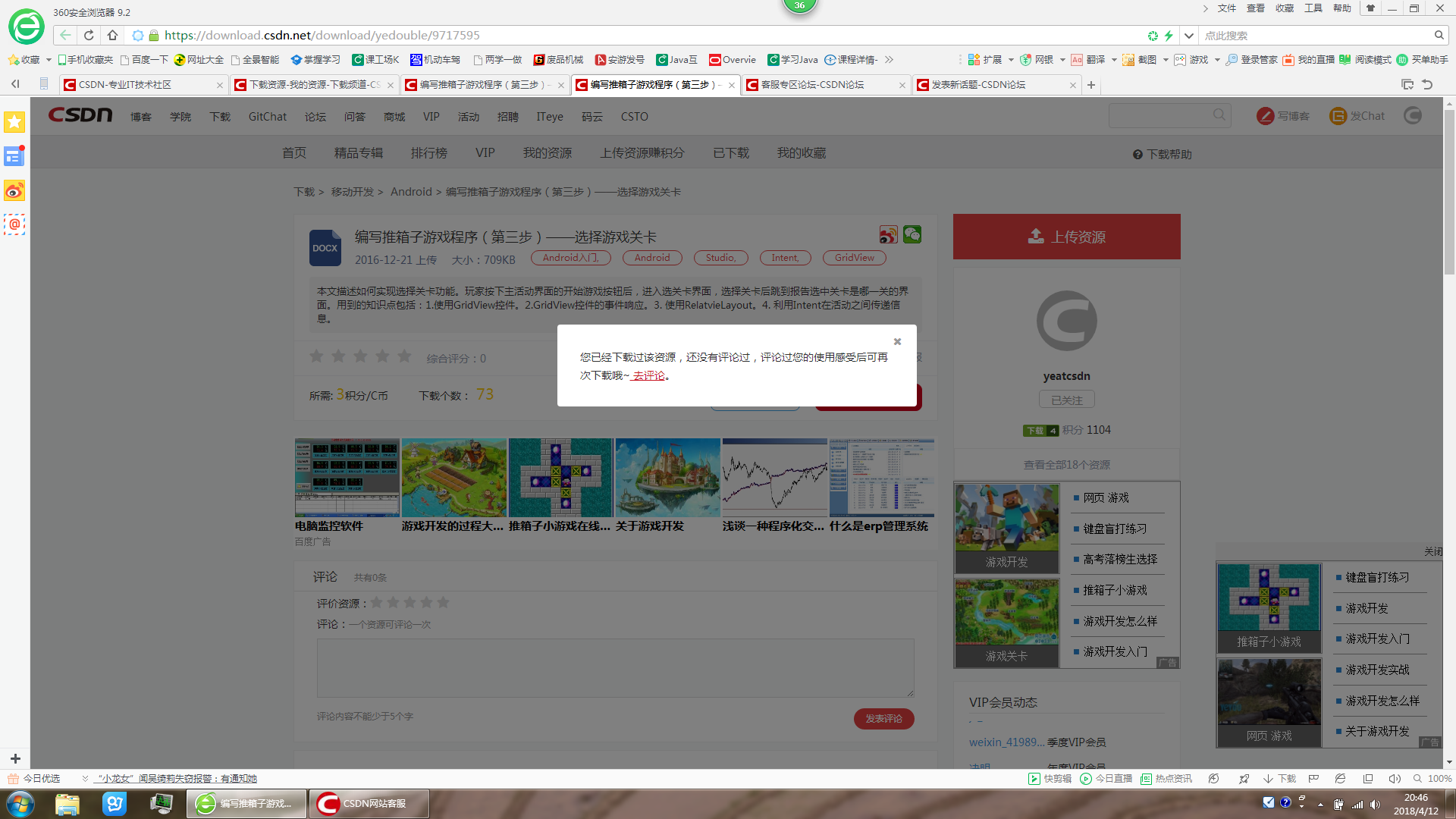This screenshot has width=1456, height=819.
Task: Click the page vertical scrollbar
Action: 1449,191
